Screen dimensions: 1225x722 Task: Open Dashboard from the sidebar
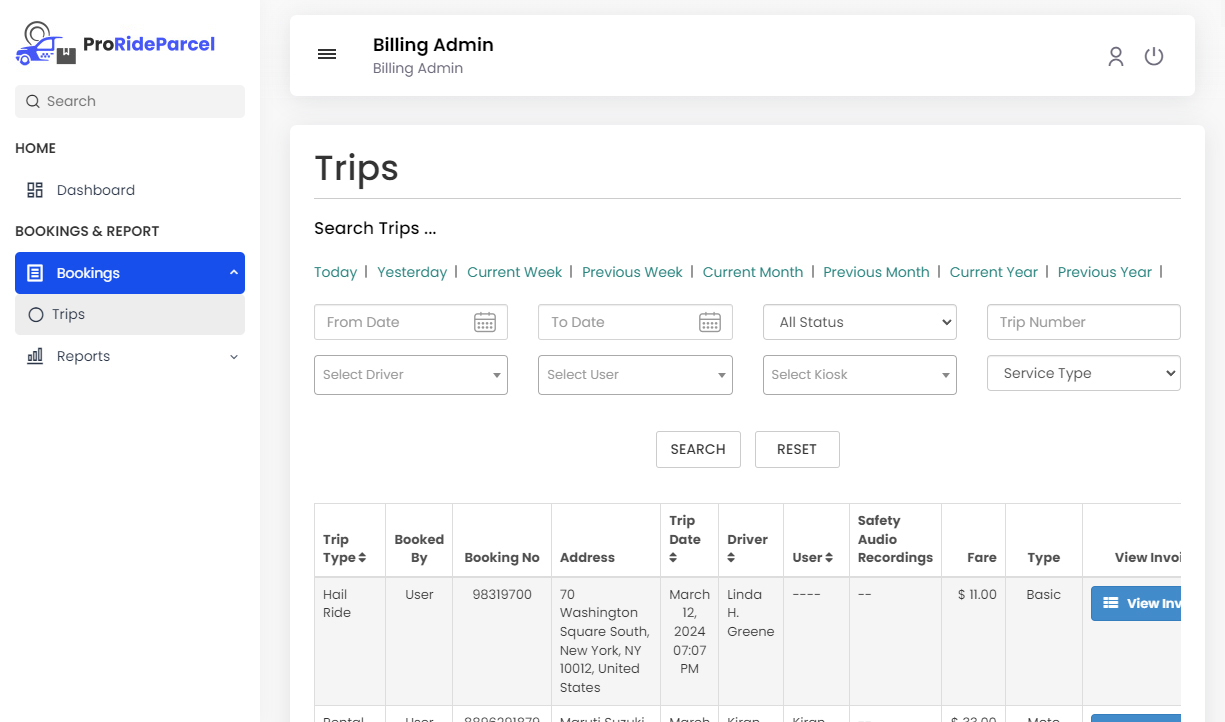(x=130, y=190)
